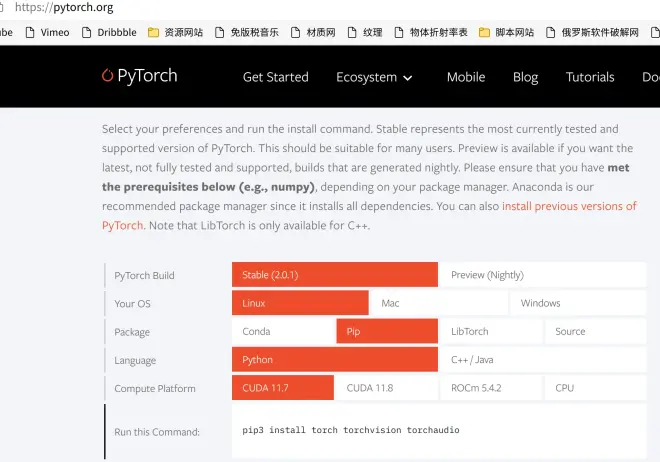Open the Blog nav item

click(x=525, y=77)
